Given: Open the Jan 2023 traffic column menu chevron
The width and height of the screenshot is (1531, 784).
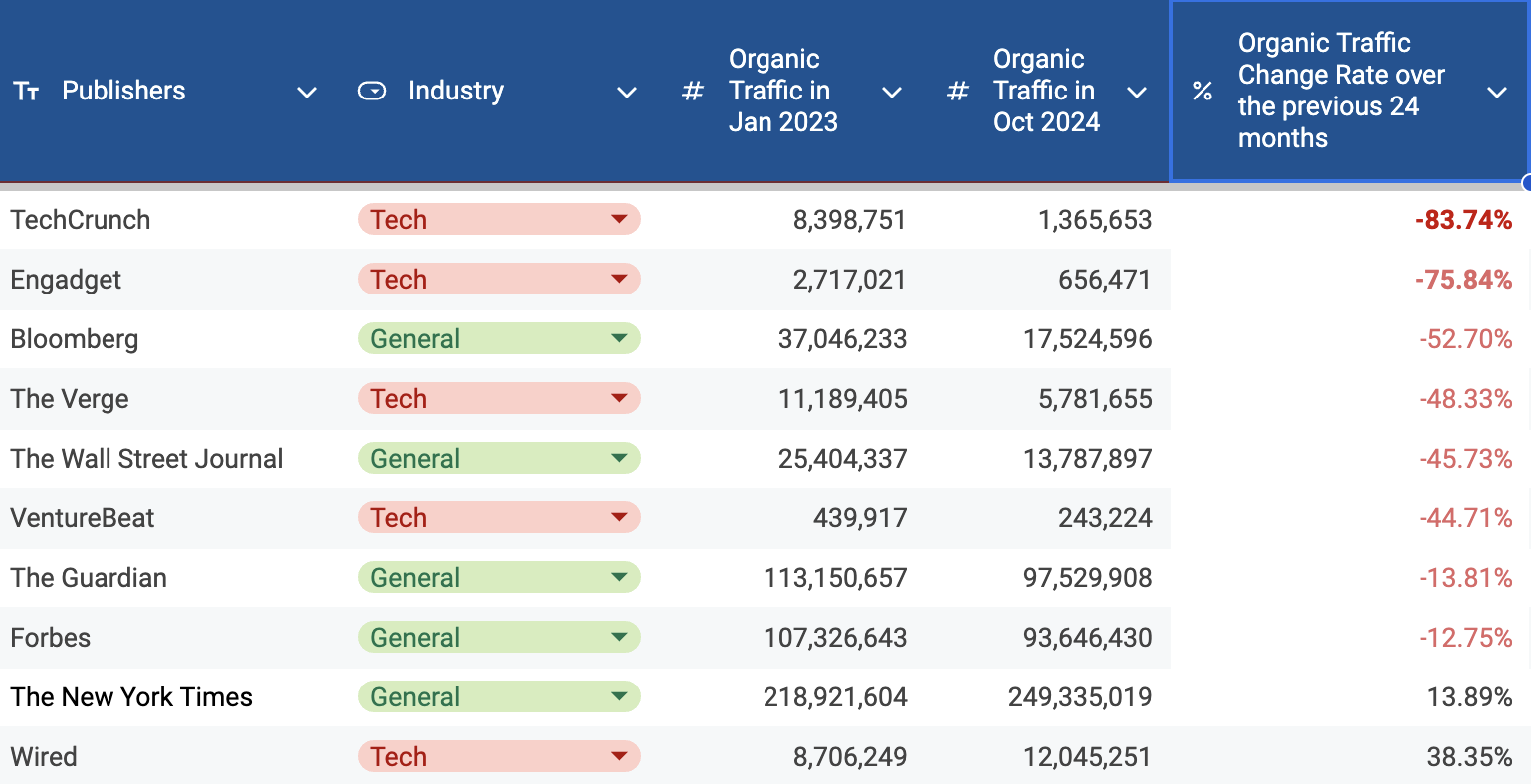Looking at the screenshot, I should pos(892,93).
